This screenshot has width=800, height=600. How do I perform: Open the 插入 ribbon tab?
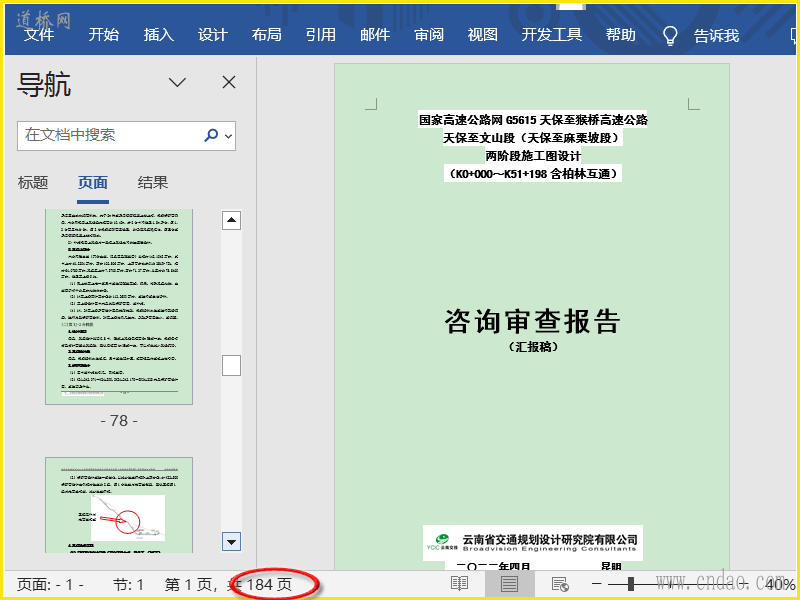[x=159, y=35]
